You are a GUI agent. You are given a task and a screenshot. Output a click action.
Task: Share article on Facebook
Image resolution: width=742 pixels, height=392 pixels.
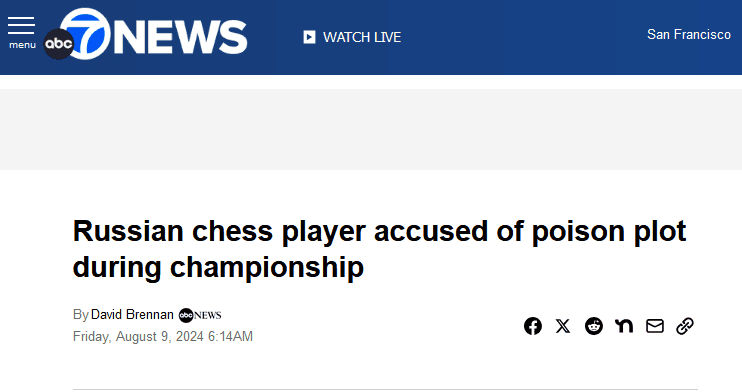(x=533, y=326)
